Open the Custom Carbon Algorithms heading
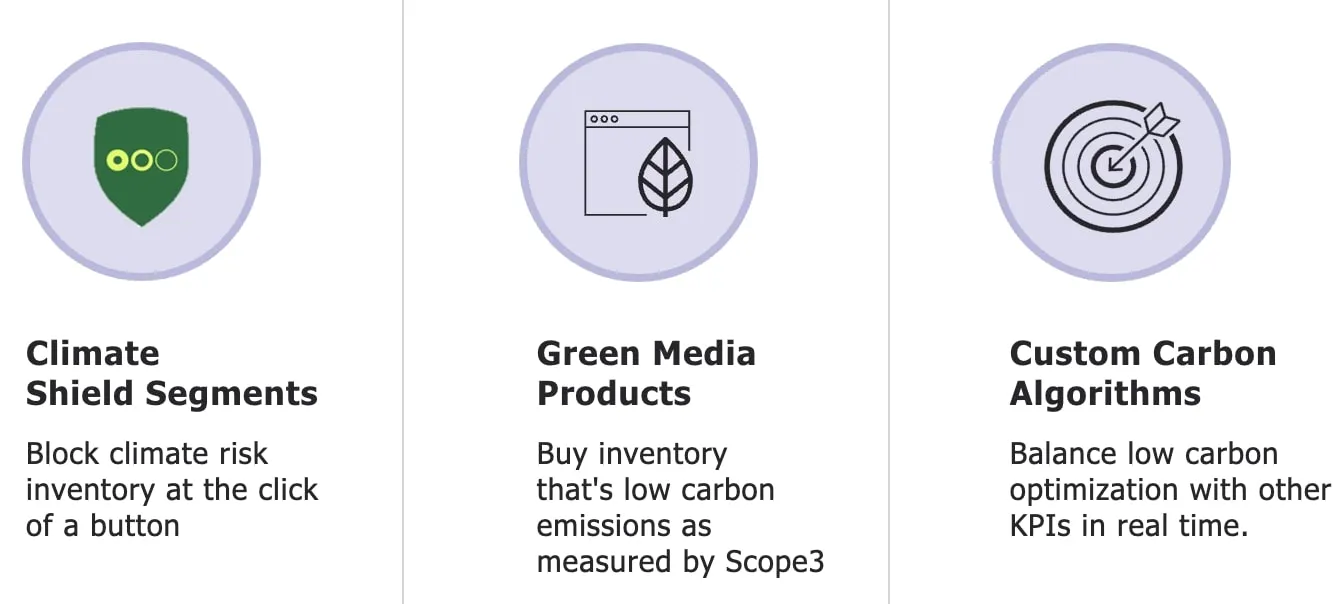Screen dimensions: 1342x604 click(1142, 373)
